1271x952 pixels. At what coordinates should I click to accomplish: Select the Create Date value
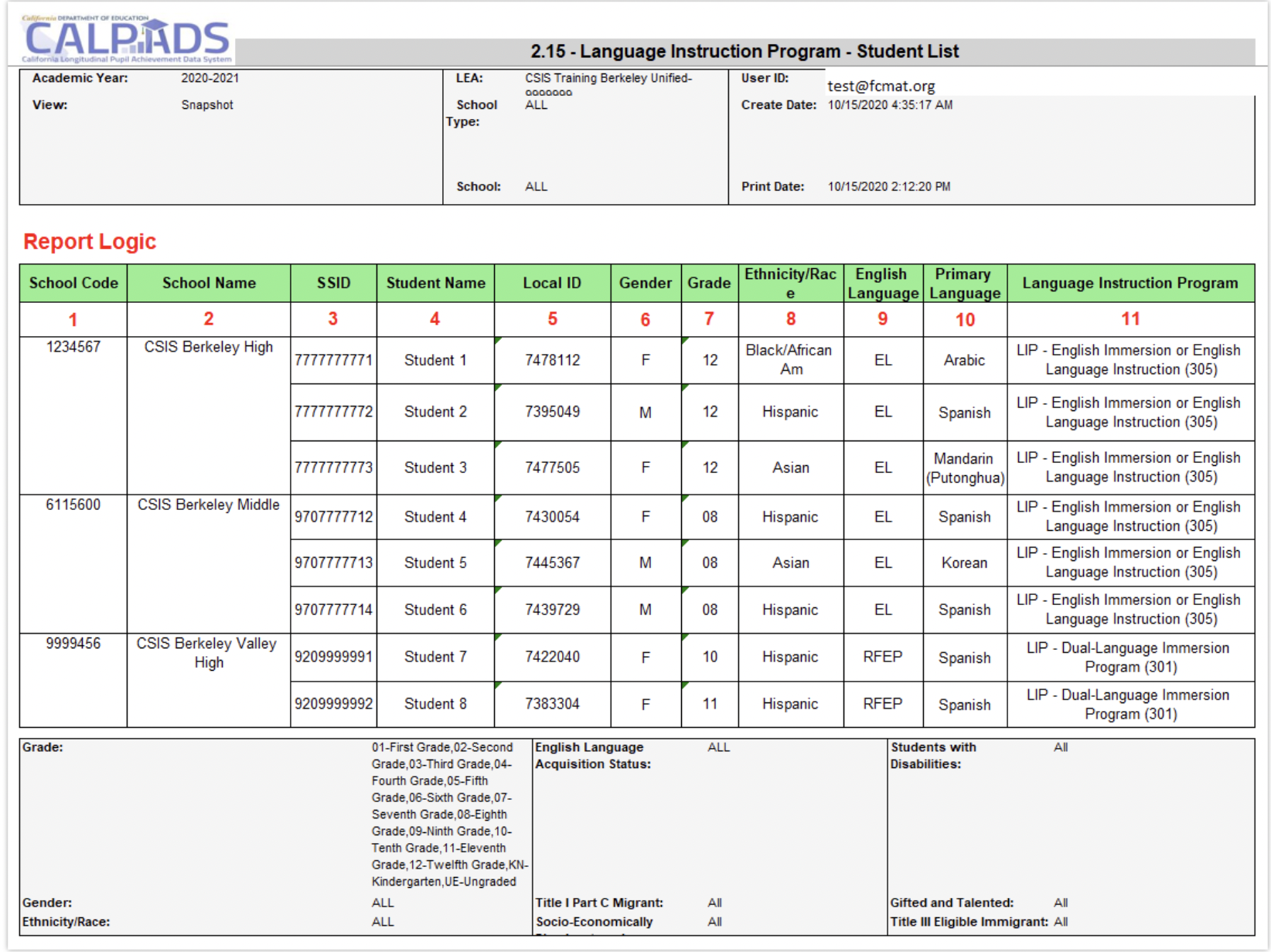890,105
